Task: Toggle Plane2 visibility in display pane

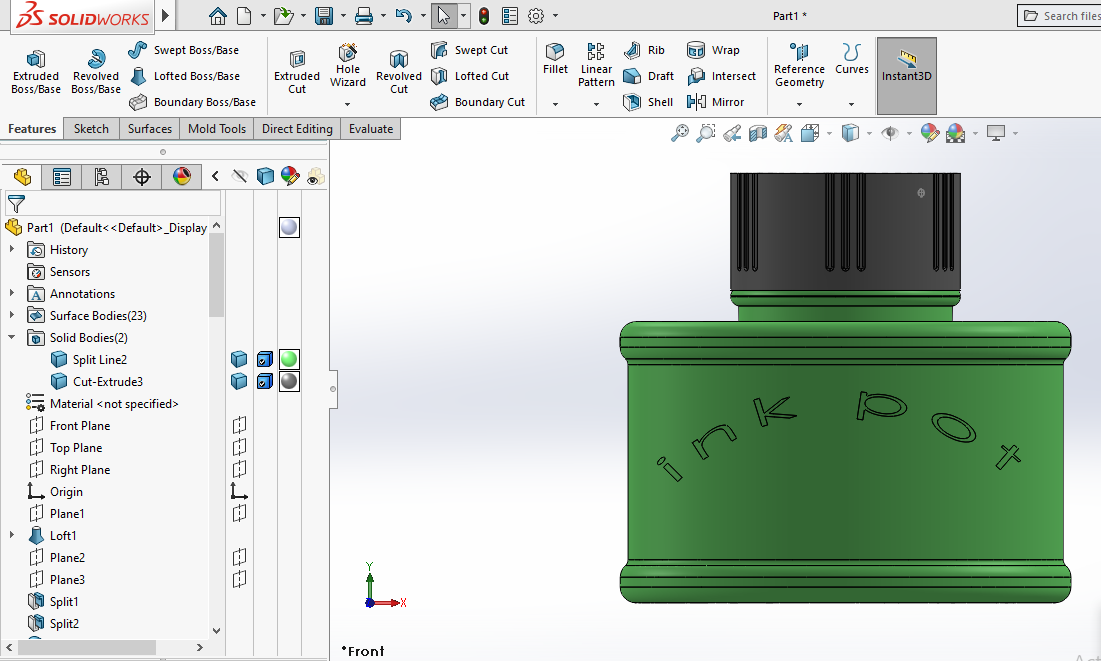Action: point(239,557)
